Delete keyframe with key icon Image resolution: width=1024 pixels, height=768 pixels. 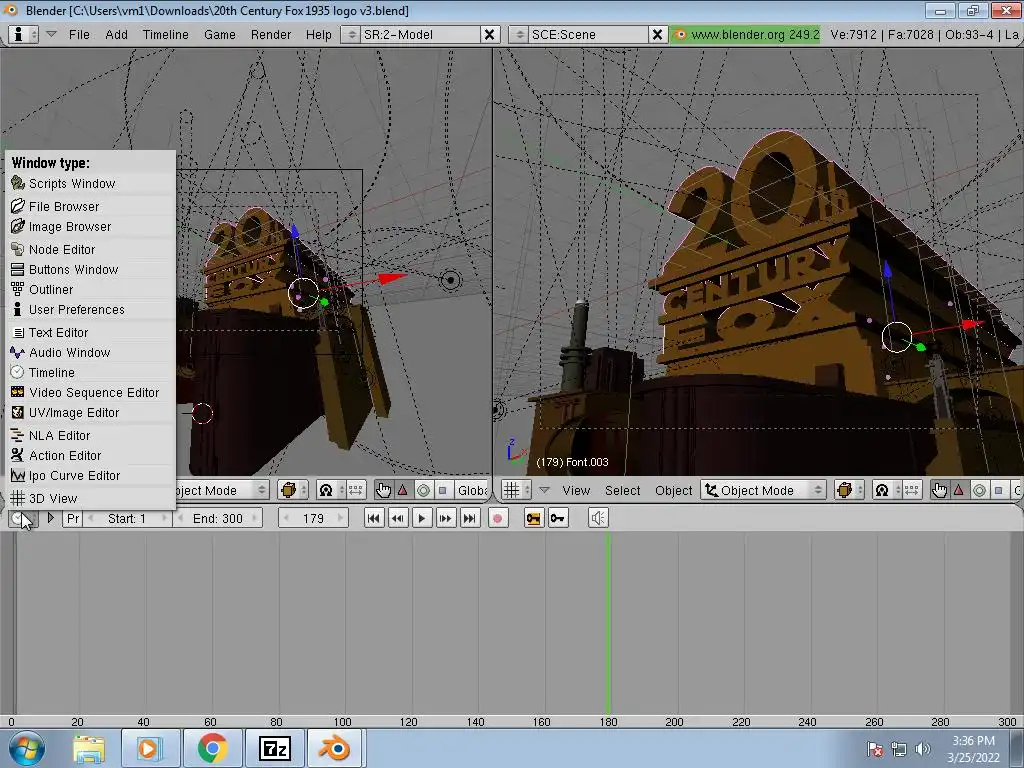[558, 519]
